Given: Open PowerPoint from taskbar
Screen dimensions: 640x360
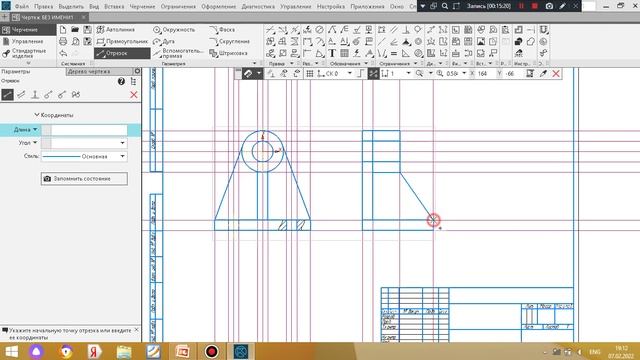Looking at the screenshot, I should coord(182,351).
